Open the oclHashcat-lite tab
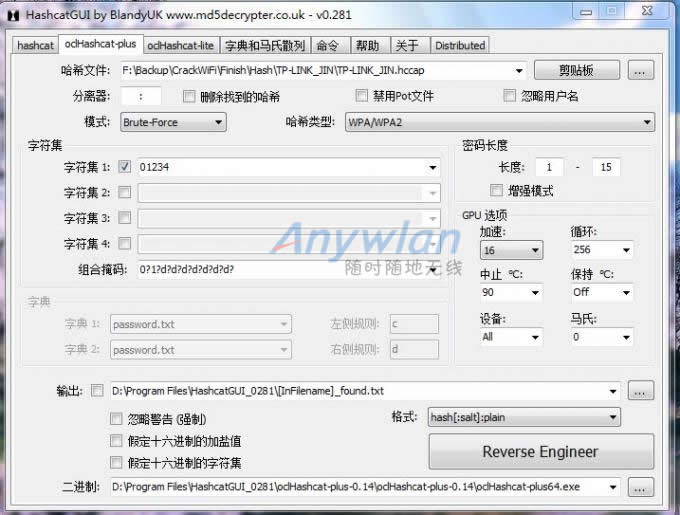 point(180,45)
